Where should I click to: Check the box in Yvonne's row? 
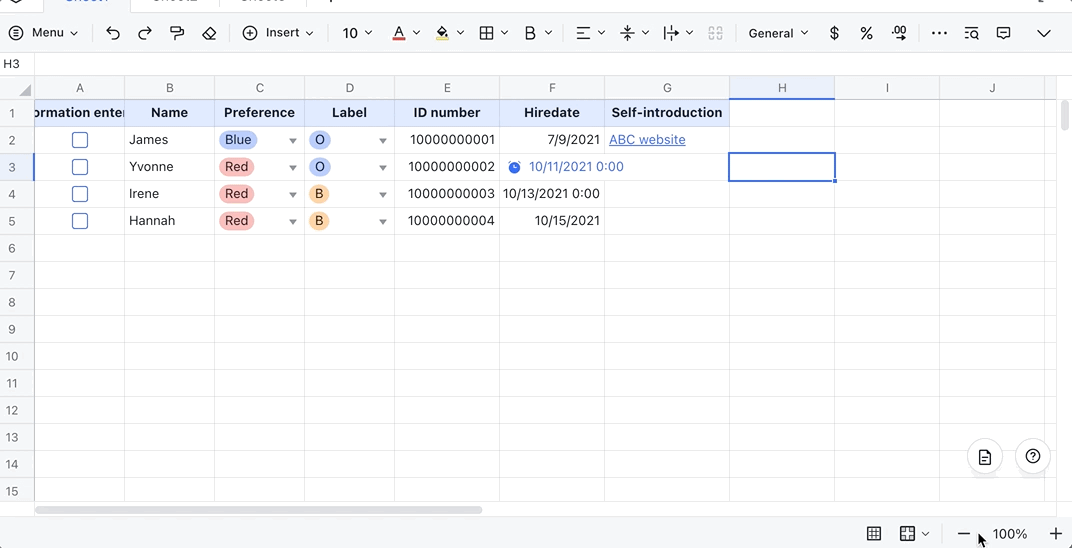point(80,167)
